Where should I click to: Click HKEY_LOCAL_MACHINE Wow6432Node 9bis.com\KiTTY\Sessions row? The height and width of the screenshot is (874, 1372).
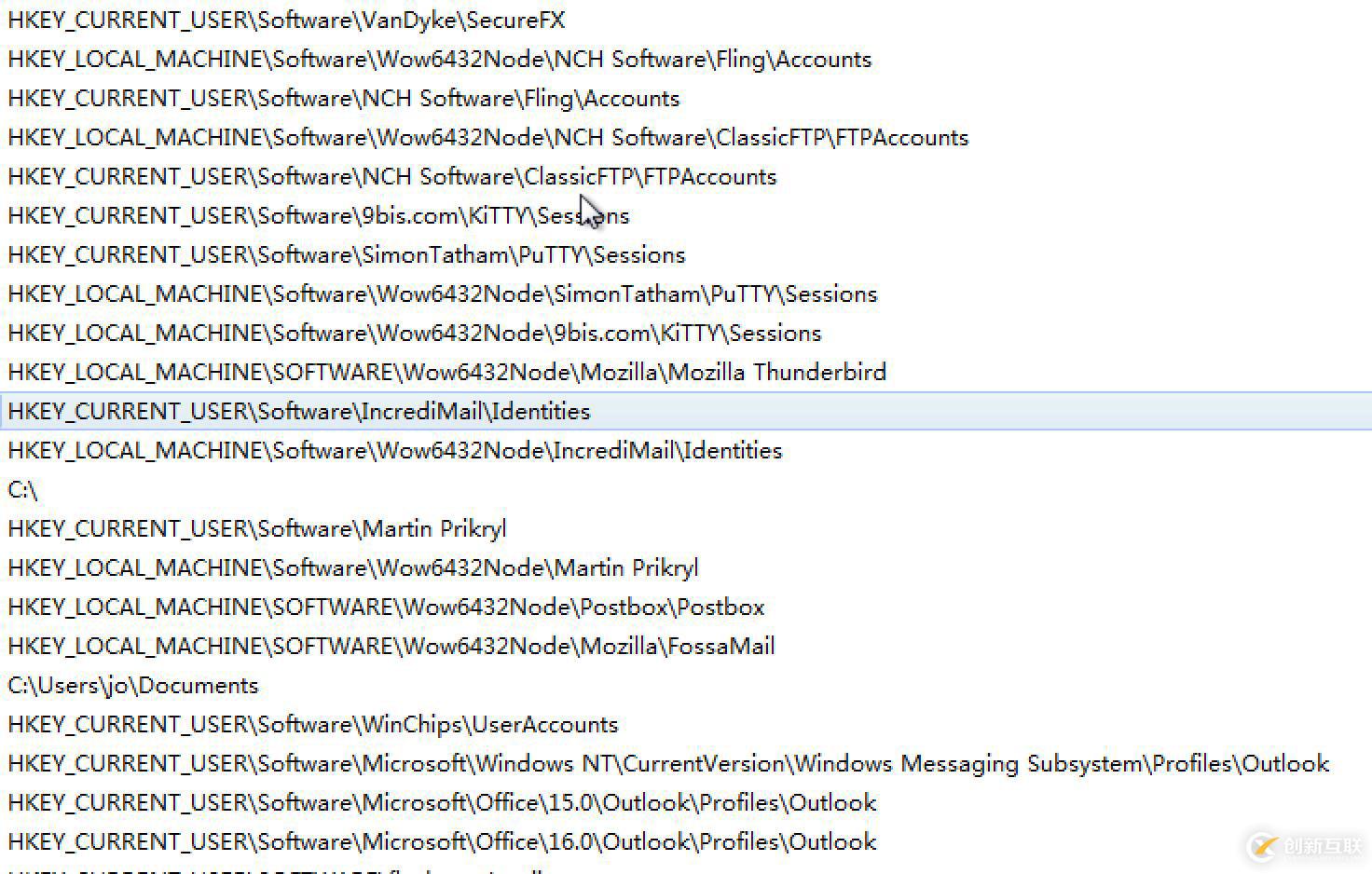point(686,333)
